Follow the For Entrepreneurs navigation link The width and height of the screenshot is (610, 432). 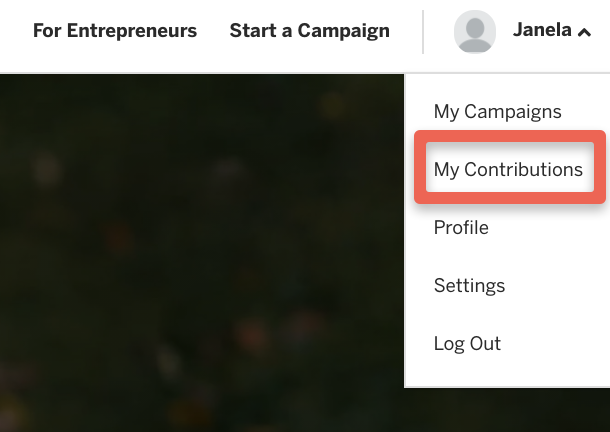click(x=115, y=30)
